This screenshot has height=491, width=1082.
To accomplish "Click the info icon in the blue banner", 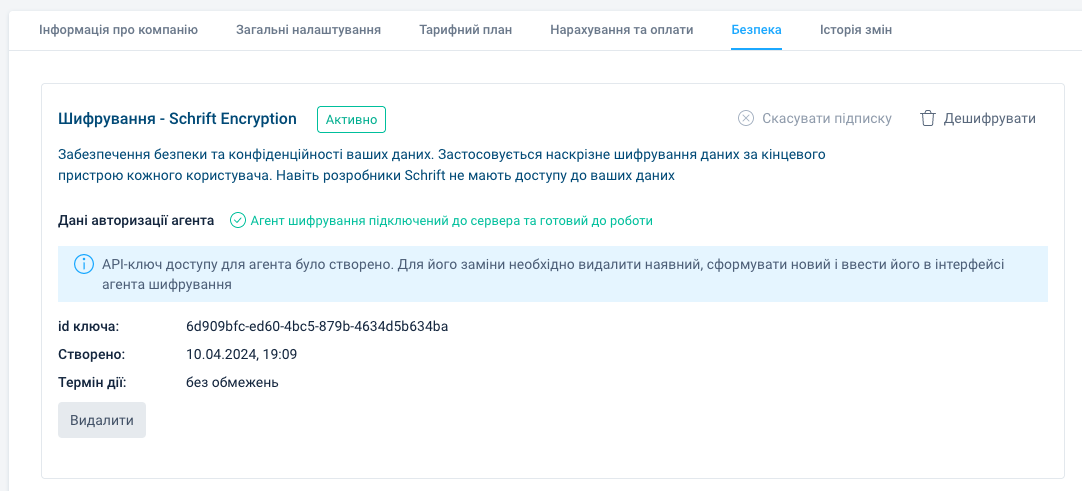I will coord(84,265).
